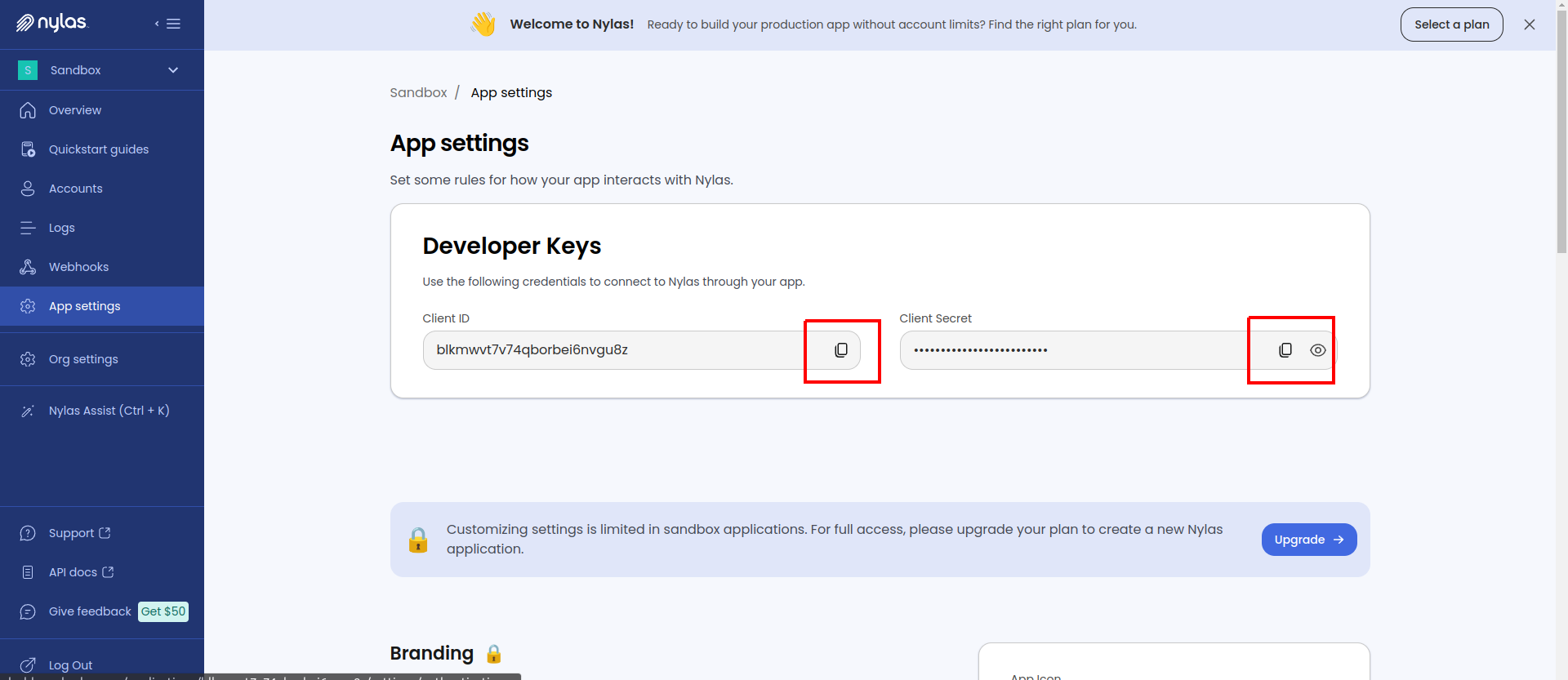The width and height of the screenshot is (1568, 680).
Task: Open API docs link
Action: click(73, 572)
